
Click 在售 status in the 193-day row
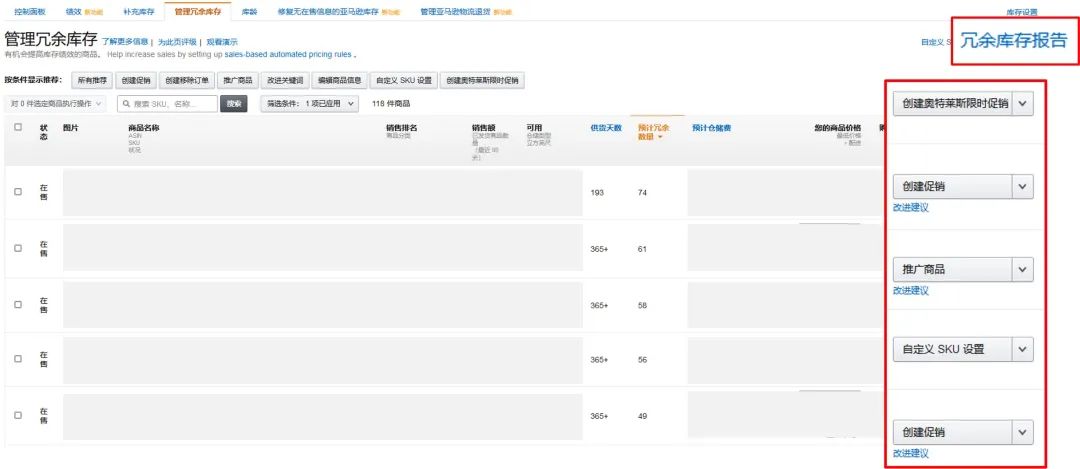tap(43, 192)
